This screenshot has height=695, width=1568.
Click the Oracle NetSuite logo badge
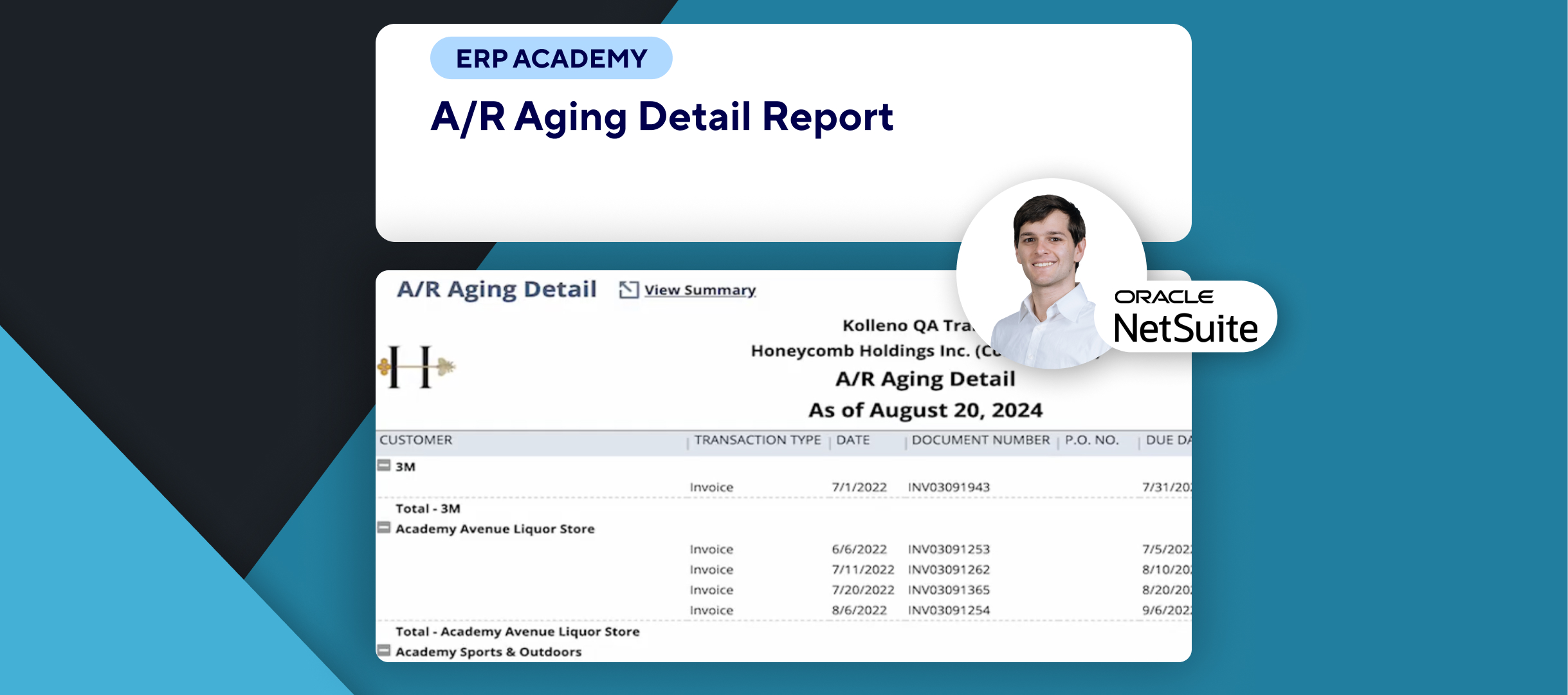click(1185, 317)
